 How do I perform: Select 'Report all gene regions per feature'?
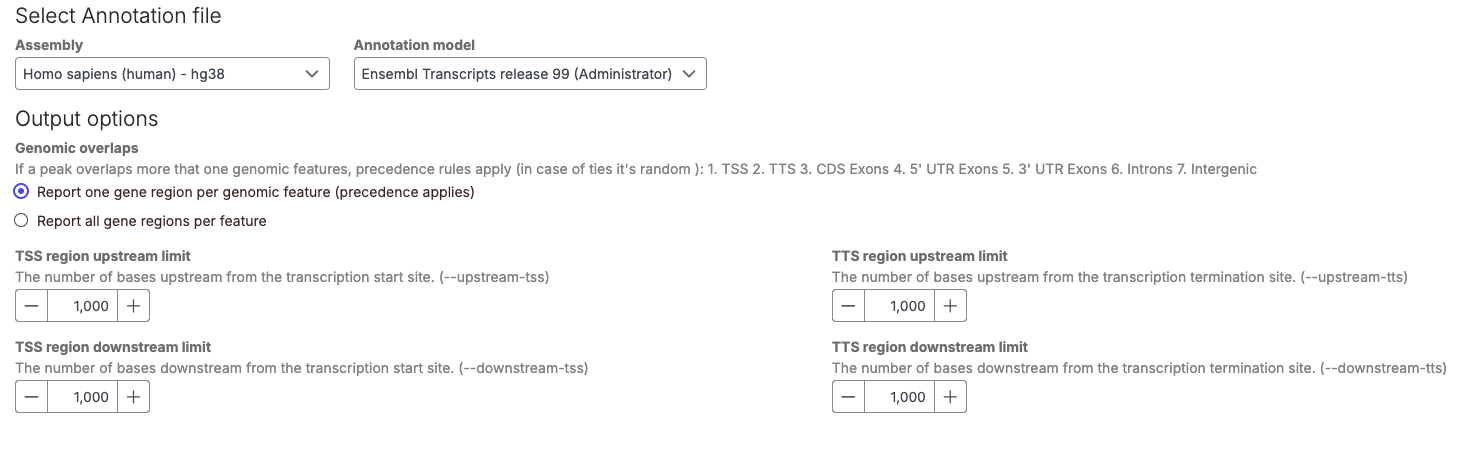[22, 221]
